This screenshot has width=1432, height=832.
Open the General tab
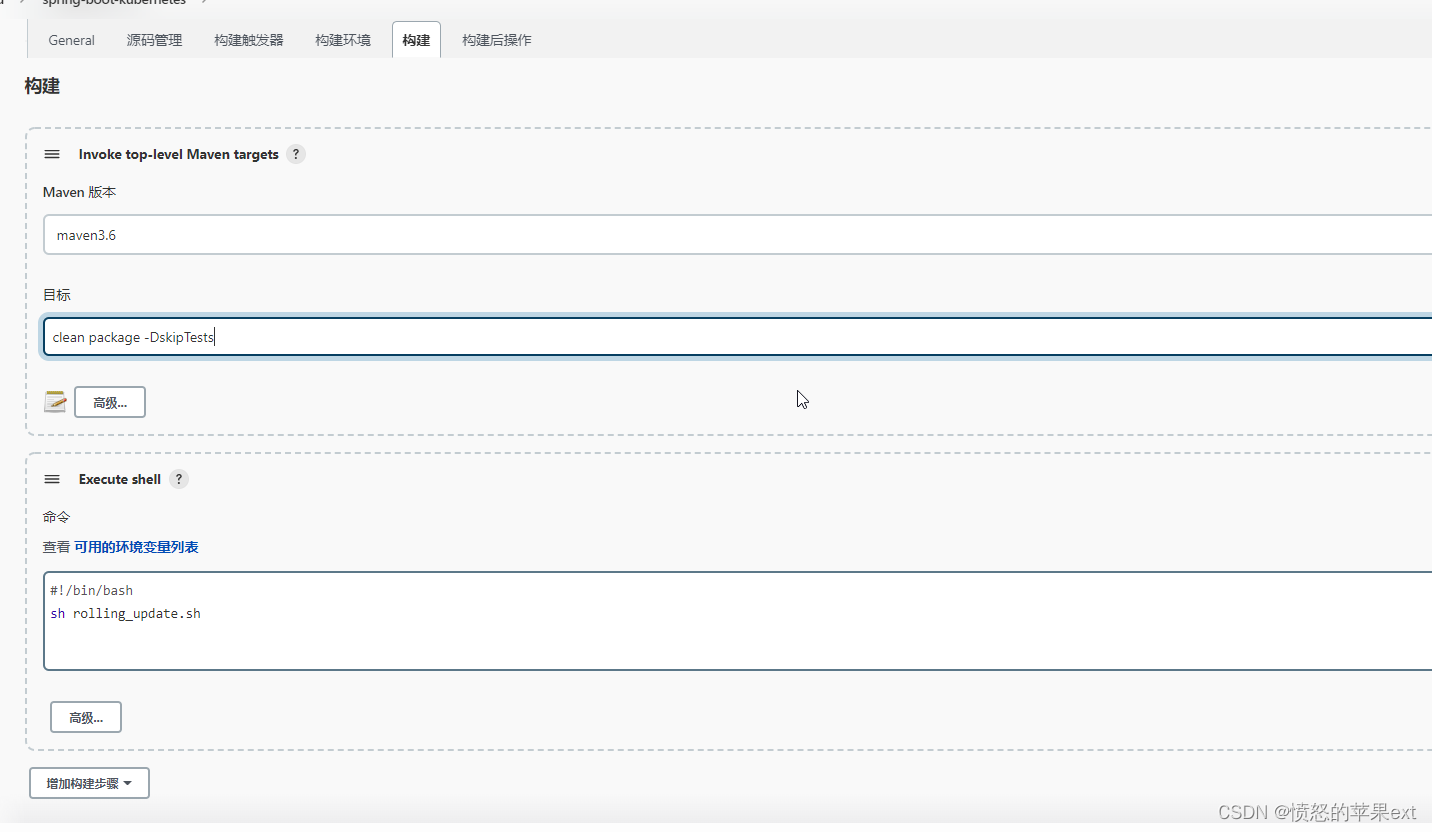72,40
